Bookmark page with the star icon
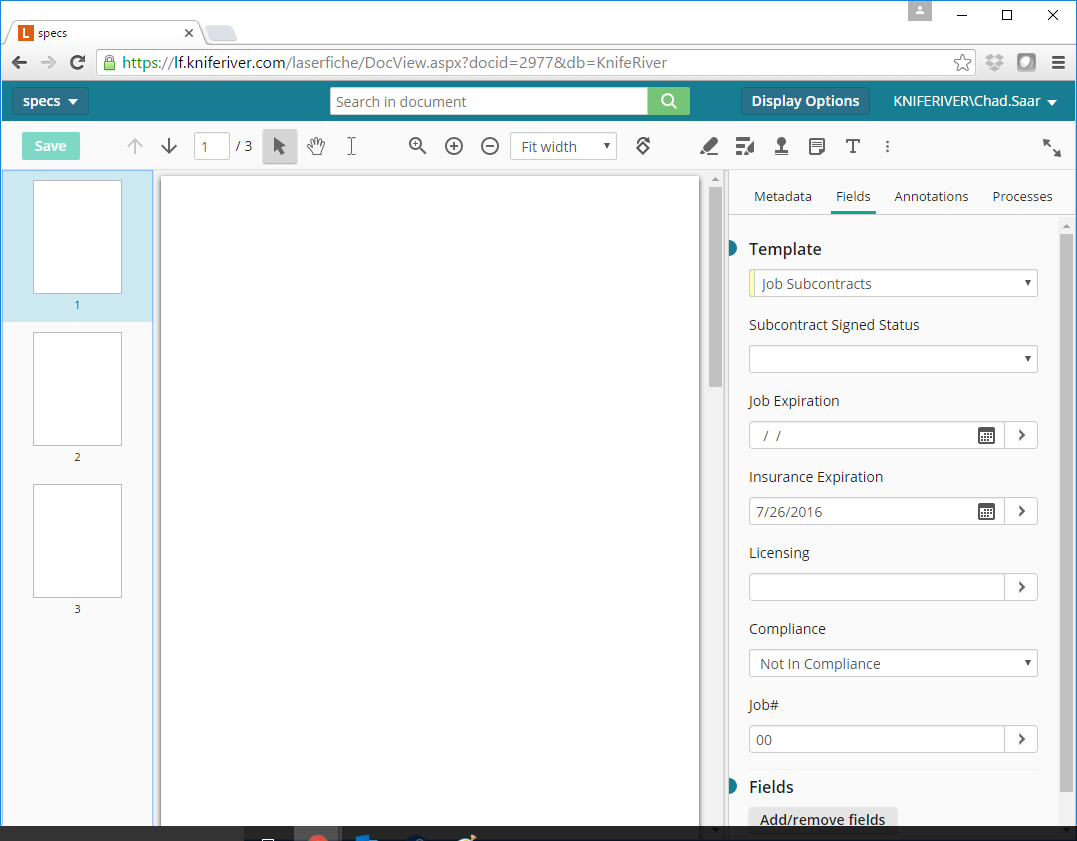1077x841 pixels. 962,63
